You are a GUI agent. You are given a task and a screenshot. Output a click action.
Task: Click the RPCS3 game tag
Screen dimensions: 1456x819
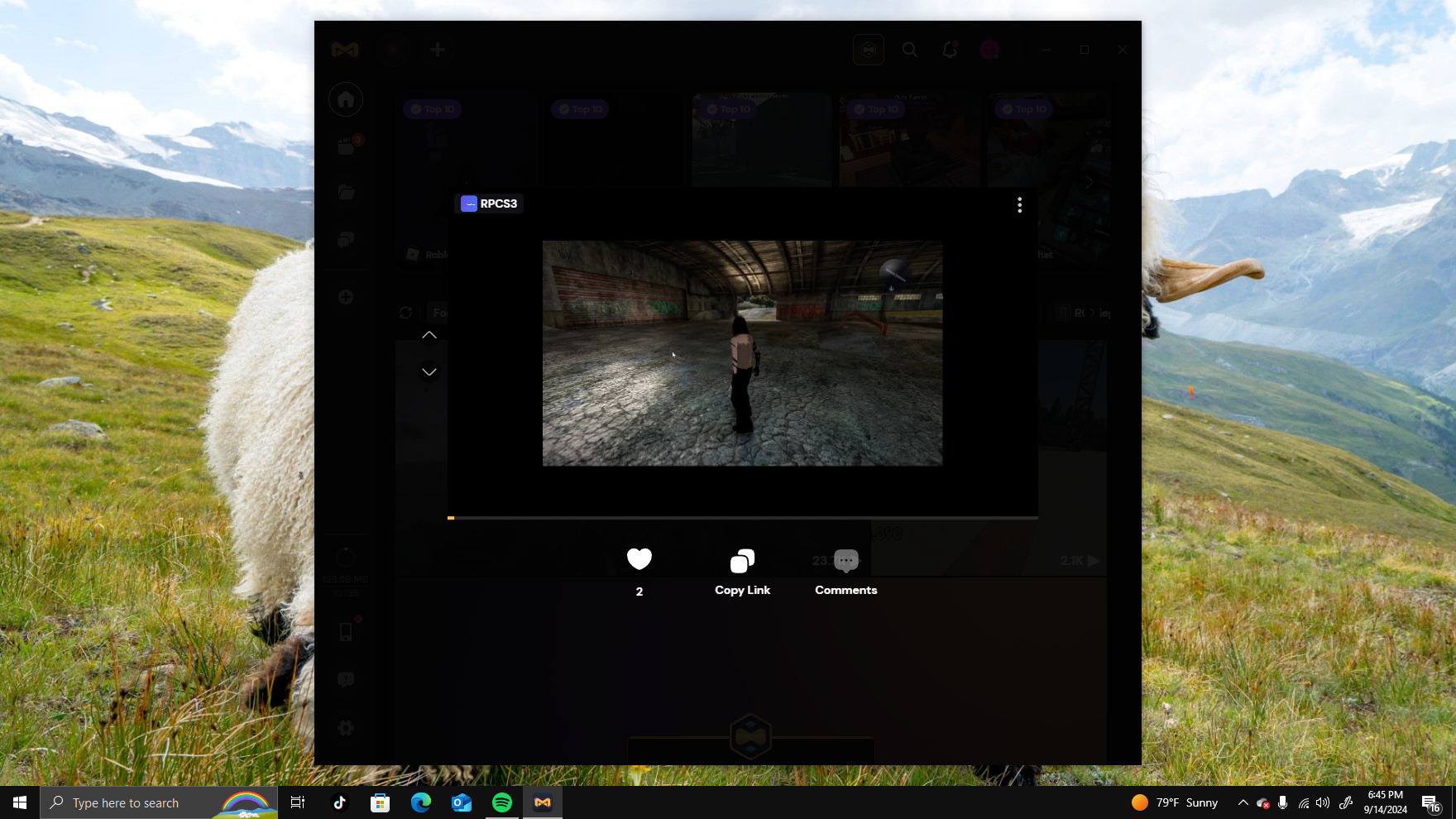[489, 204]
